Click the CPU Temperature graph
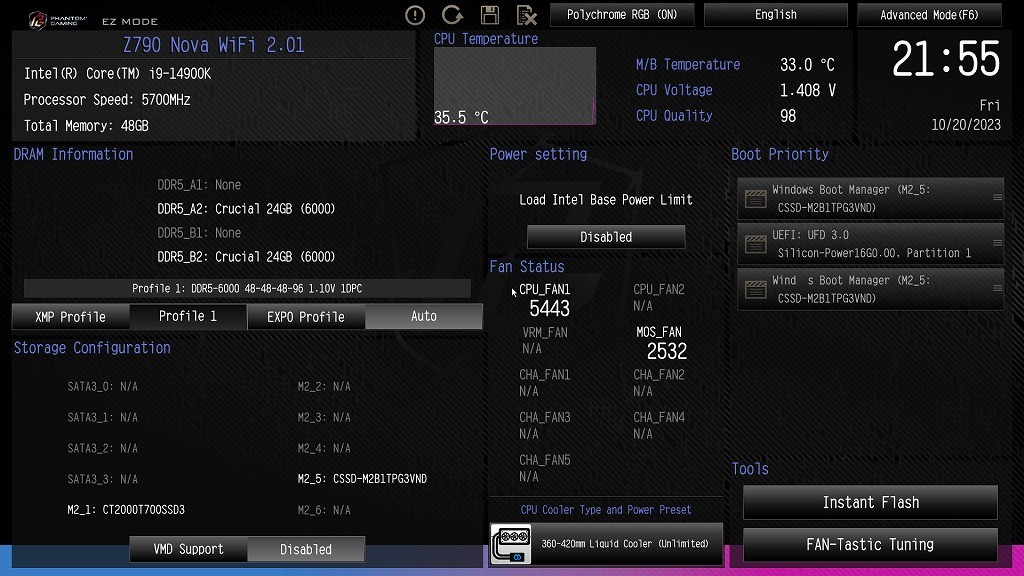The image size is (1024, 576). (x=515, y=86)
